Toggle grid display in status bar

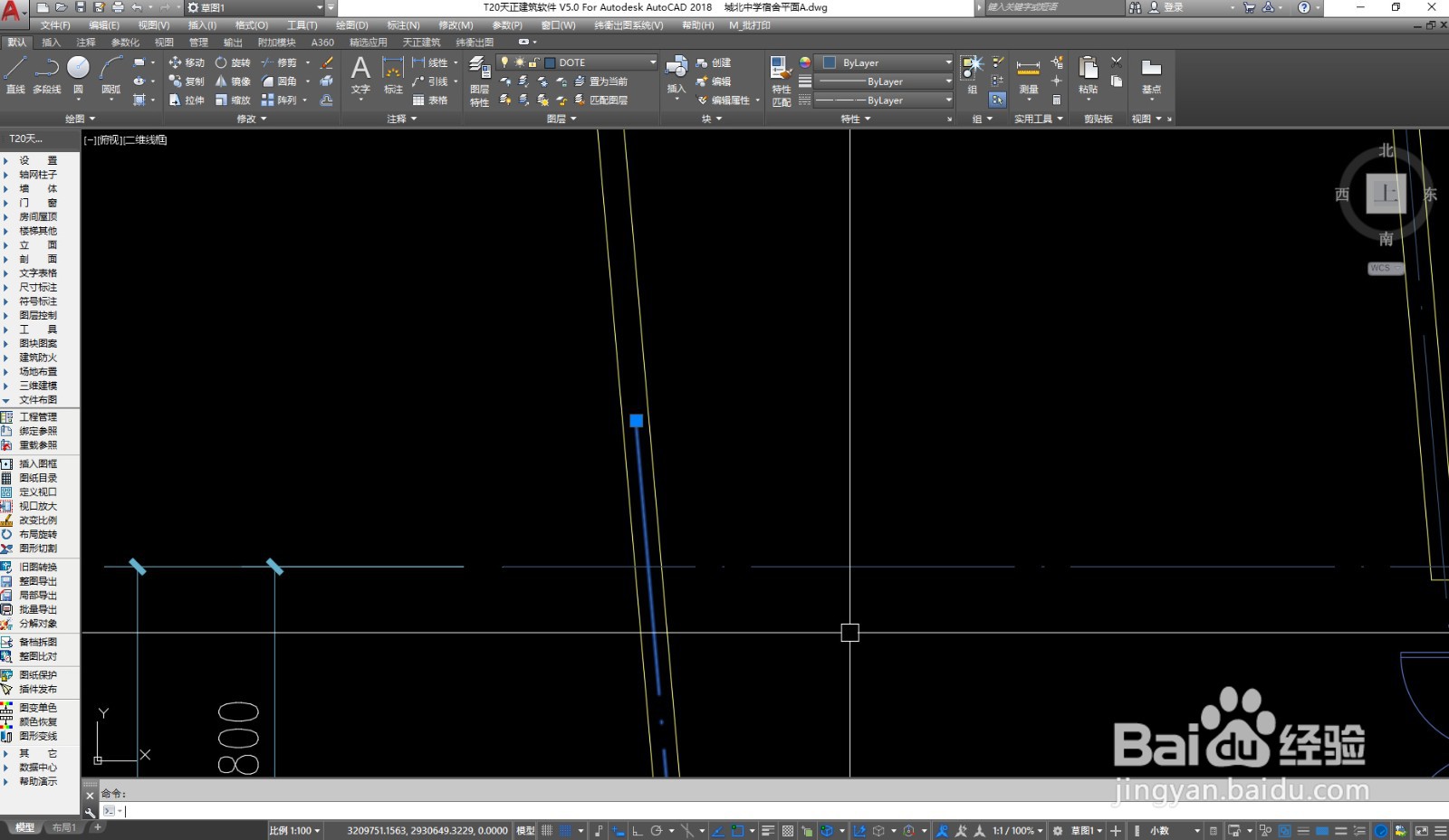[x=547, y=830]
